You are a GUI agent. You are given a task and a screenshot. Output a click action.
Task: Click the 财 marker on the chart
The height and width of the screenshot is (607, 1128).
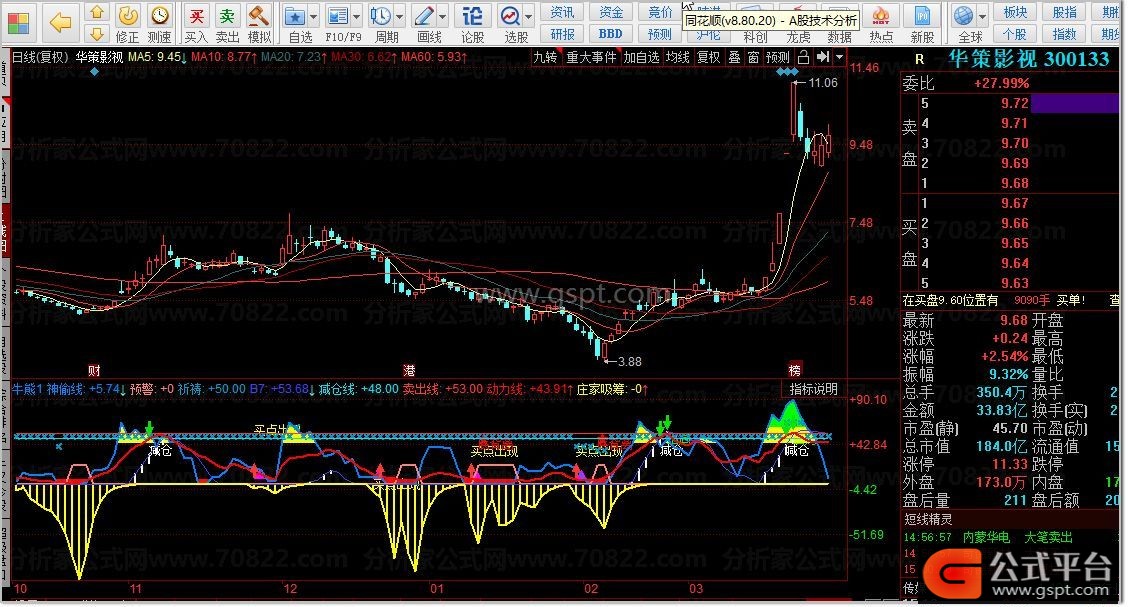tap(94, 370)
